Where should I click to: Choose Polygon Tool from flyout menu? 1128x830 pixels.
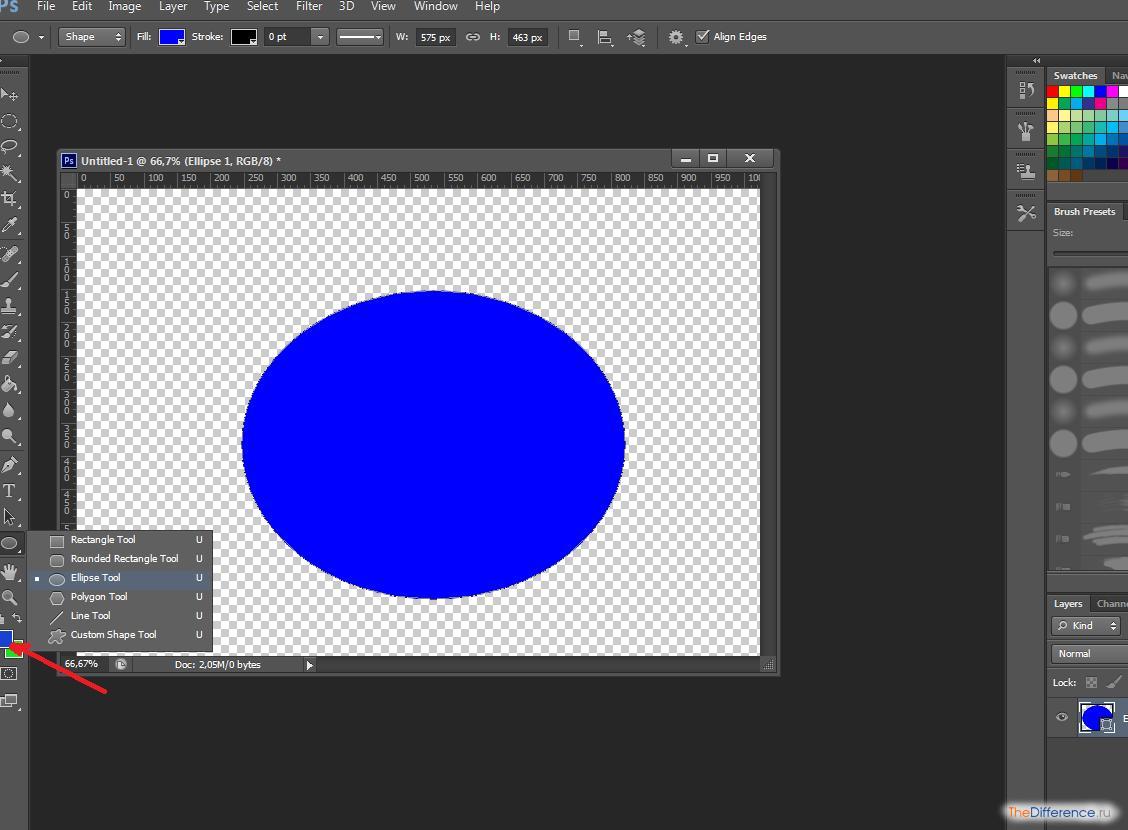[99, 597]
